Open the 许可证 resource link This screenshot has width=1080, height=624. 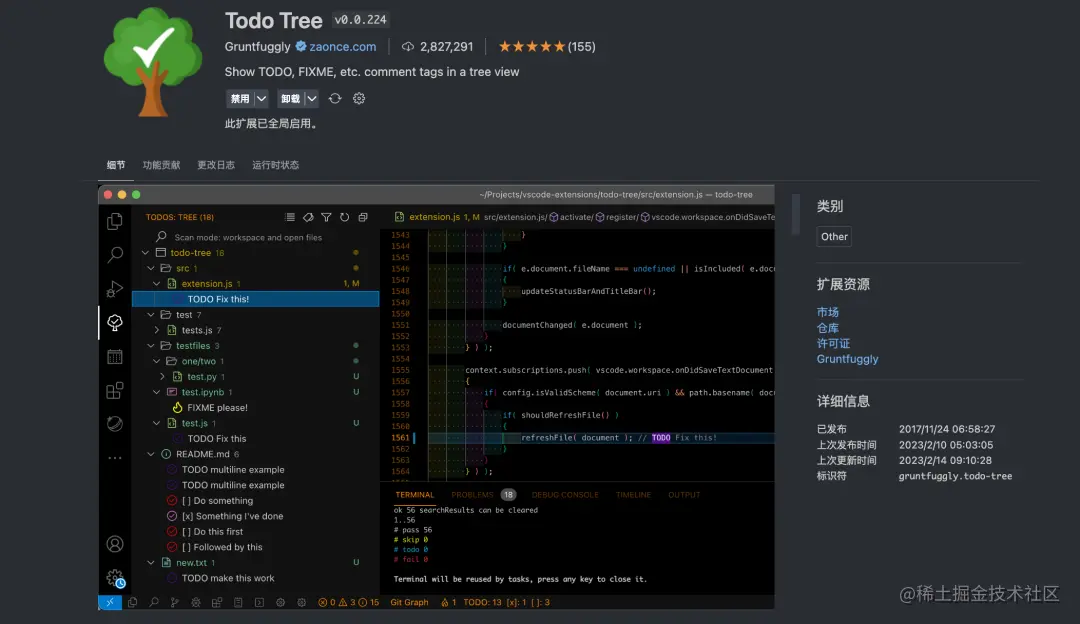(833, 343)
